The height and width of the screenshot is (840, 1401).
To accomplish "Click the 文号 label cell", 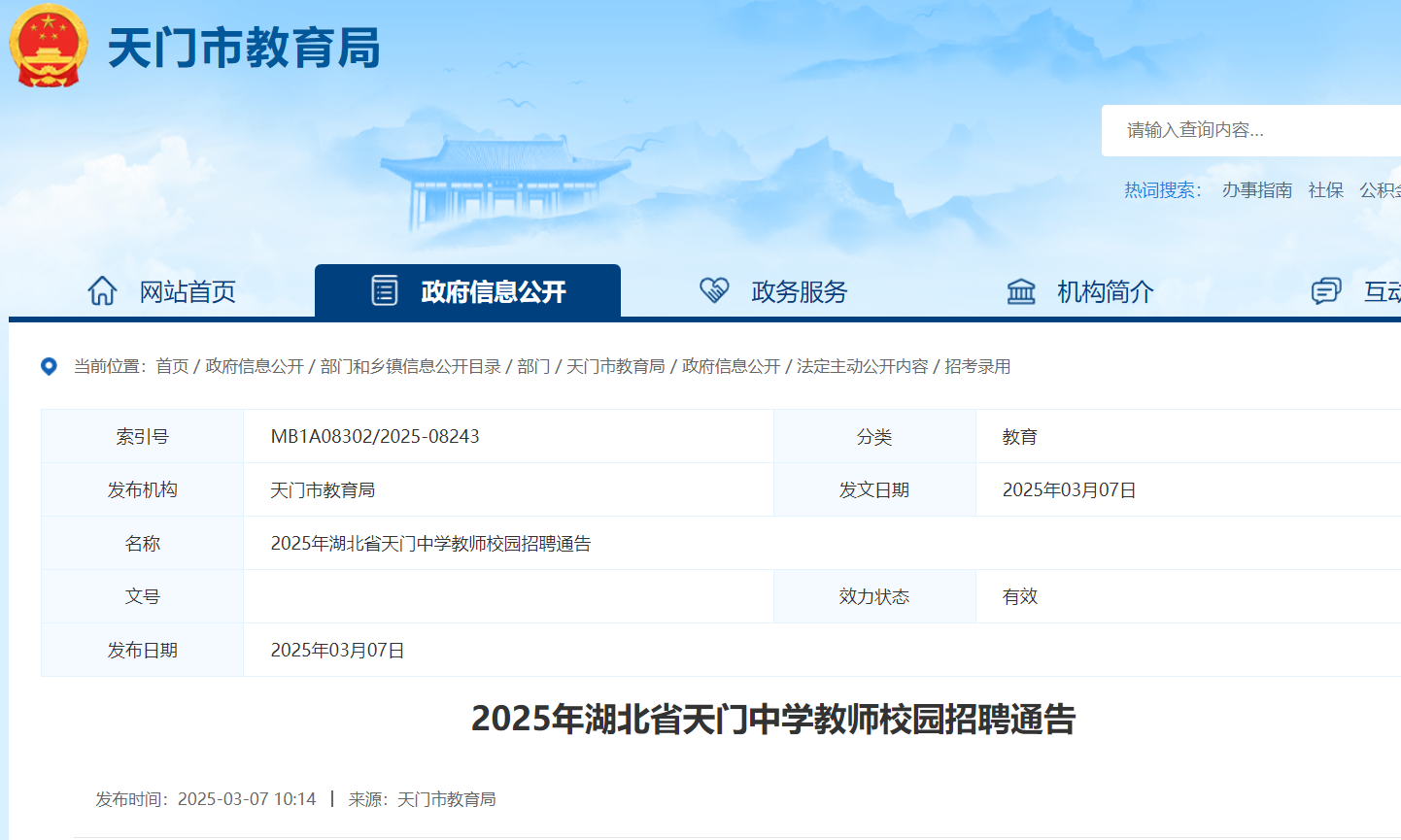I will 143,596.
